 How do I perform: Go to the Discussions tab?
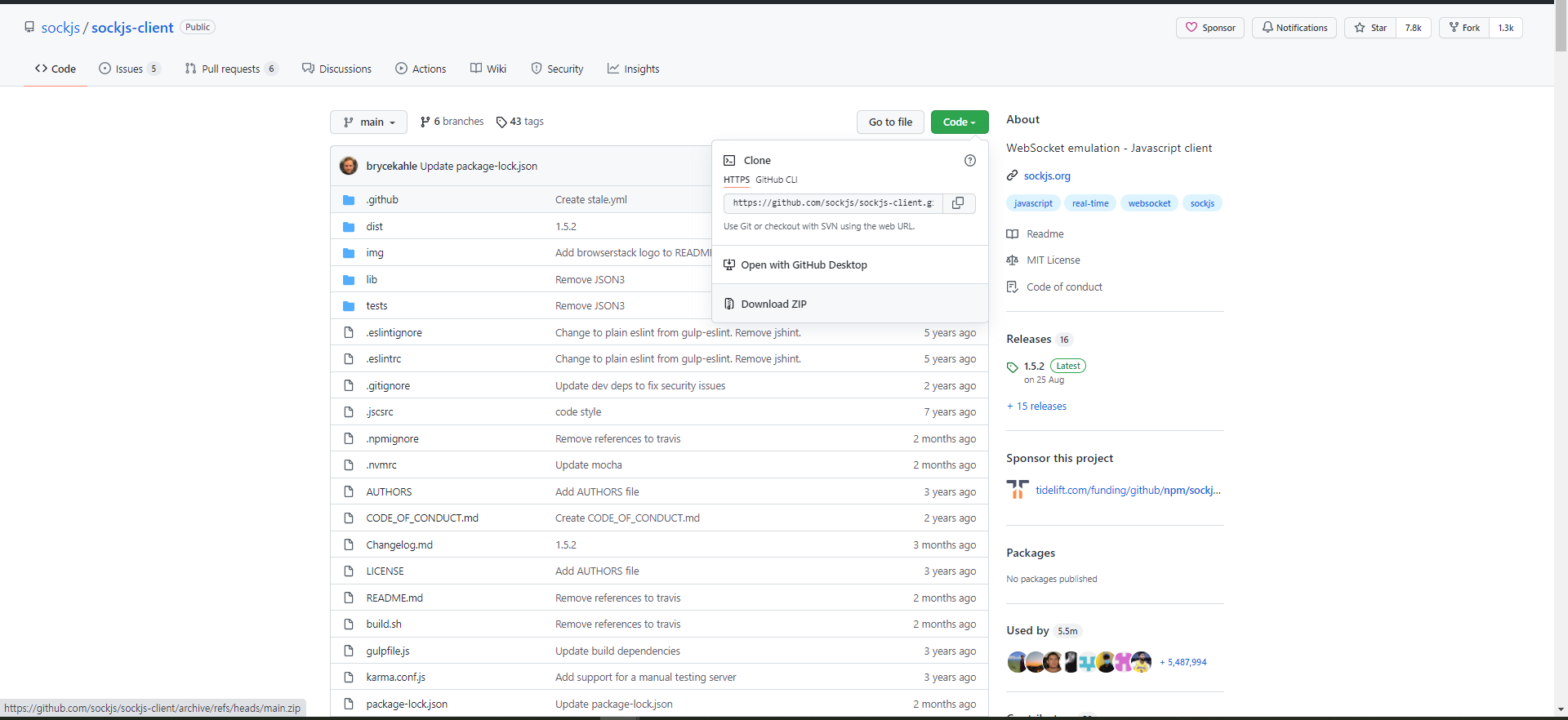tap(336, 69)
